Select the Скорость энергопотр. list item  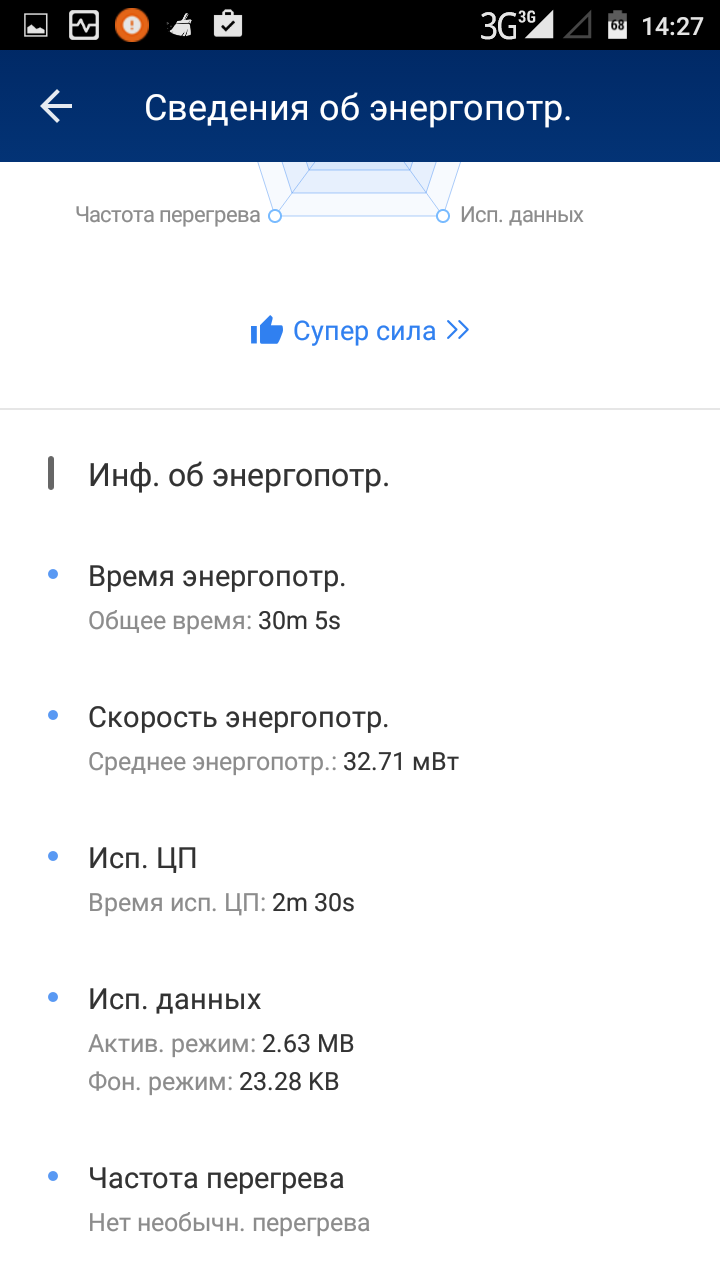tap(238, 718)
